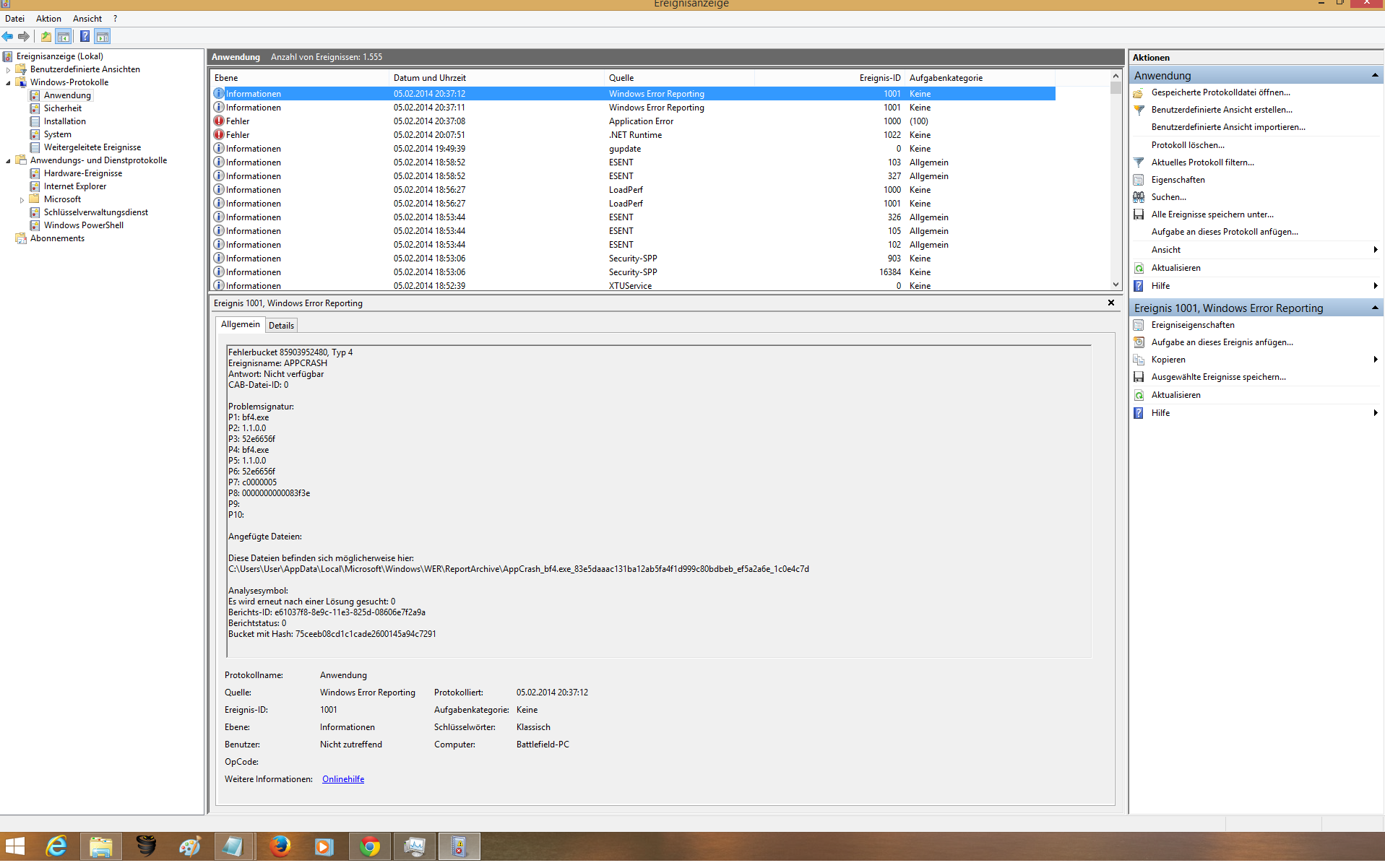
Task: Click Aufgabe an dieses Ereignis anfügen
Action: coord(1222,342)
